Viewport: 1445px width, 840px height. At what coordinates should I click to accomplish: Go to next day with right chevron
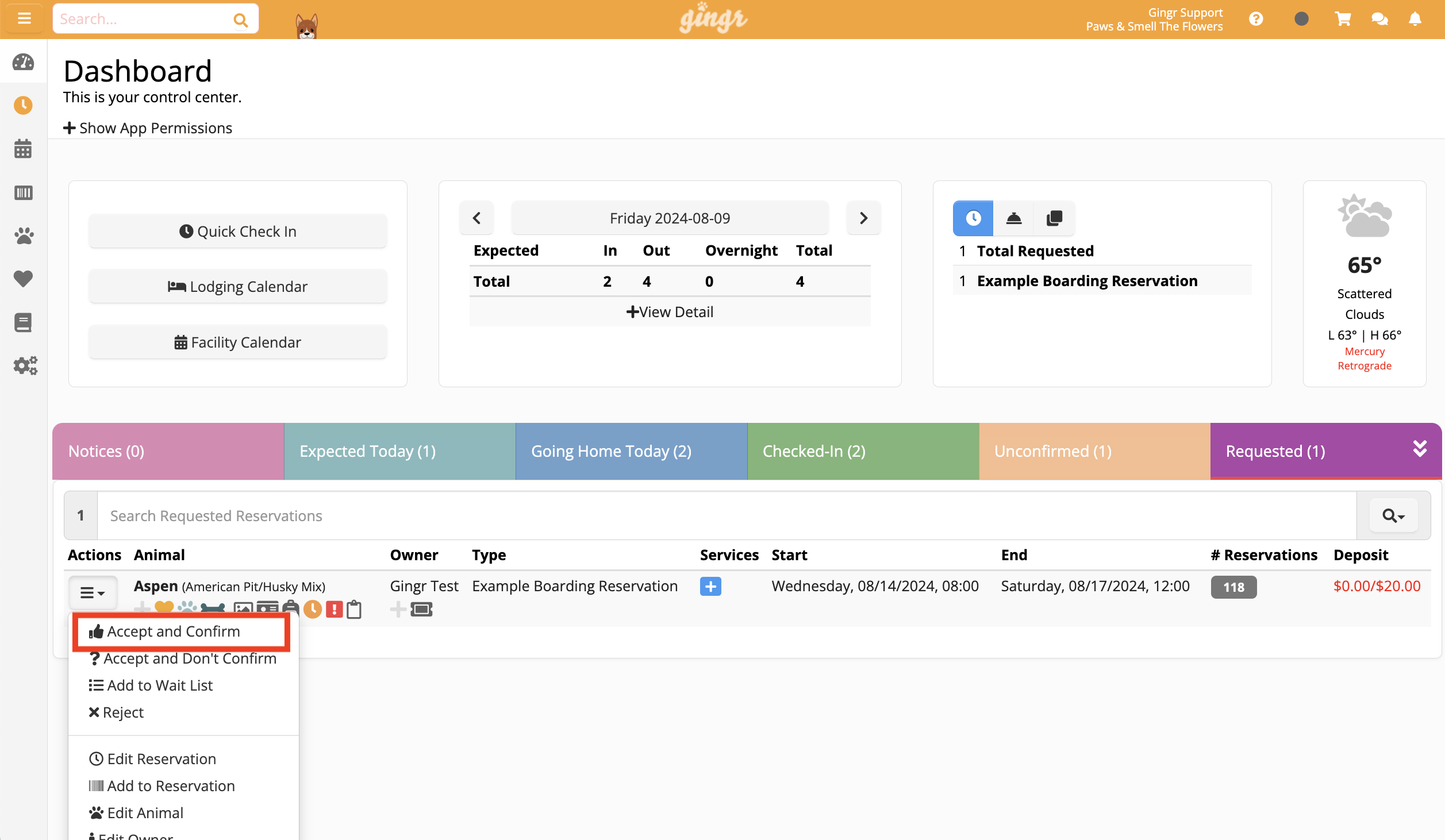(863, 218)
